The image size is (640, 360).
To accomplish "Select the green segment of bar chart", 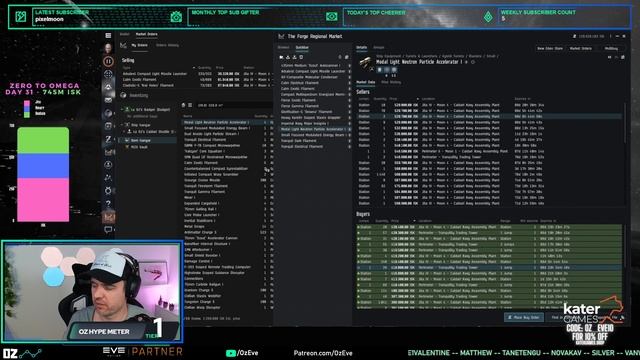I will pos(43,141).
